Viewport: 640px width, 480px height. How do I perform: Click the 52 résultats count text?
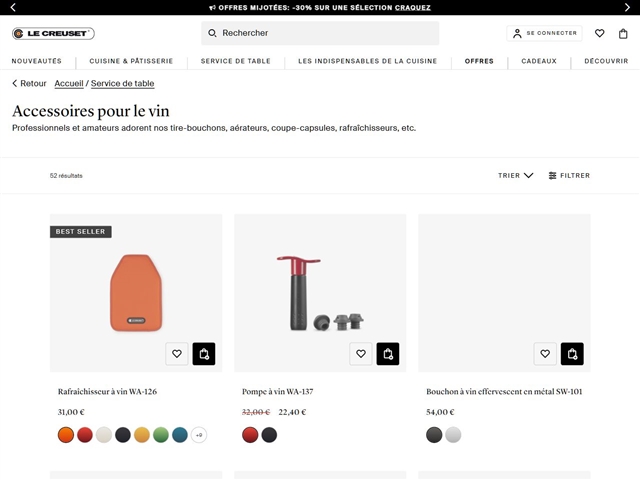(x=66, y=176)
